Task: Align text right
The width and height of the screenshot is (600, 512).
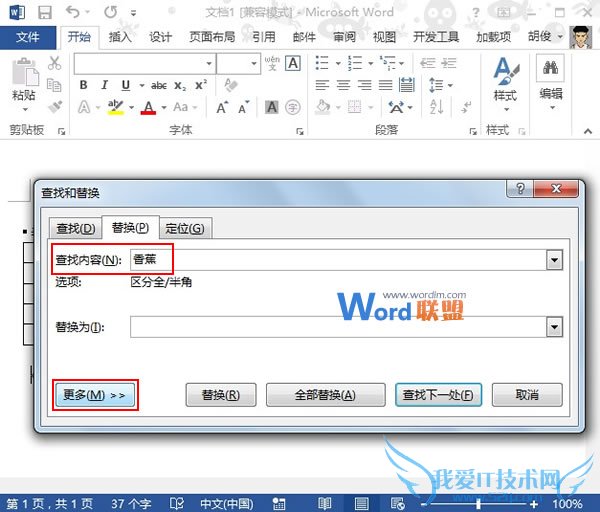Action: (x=364, y=85)
